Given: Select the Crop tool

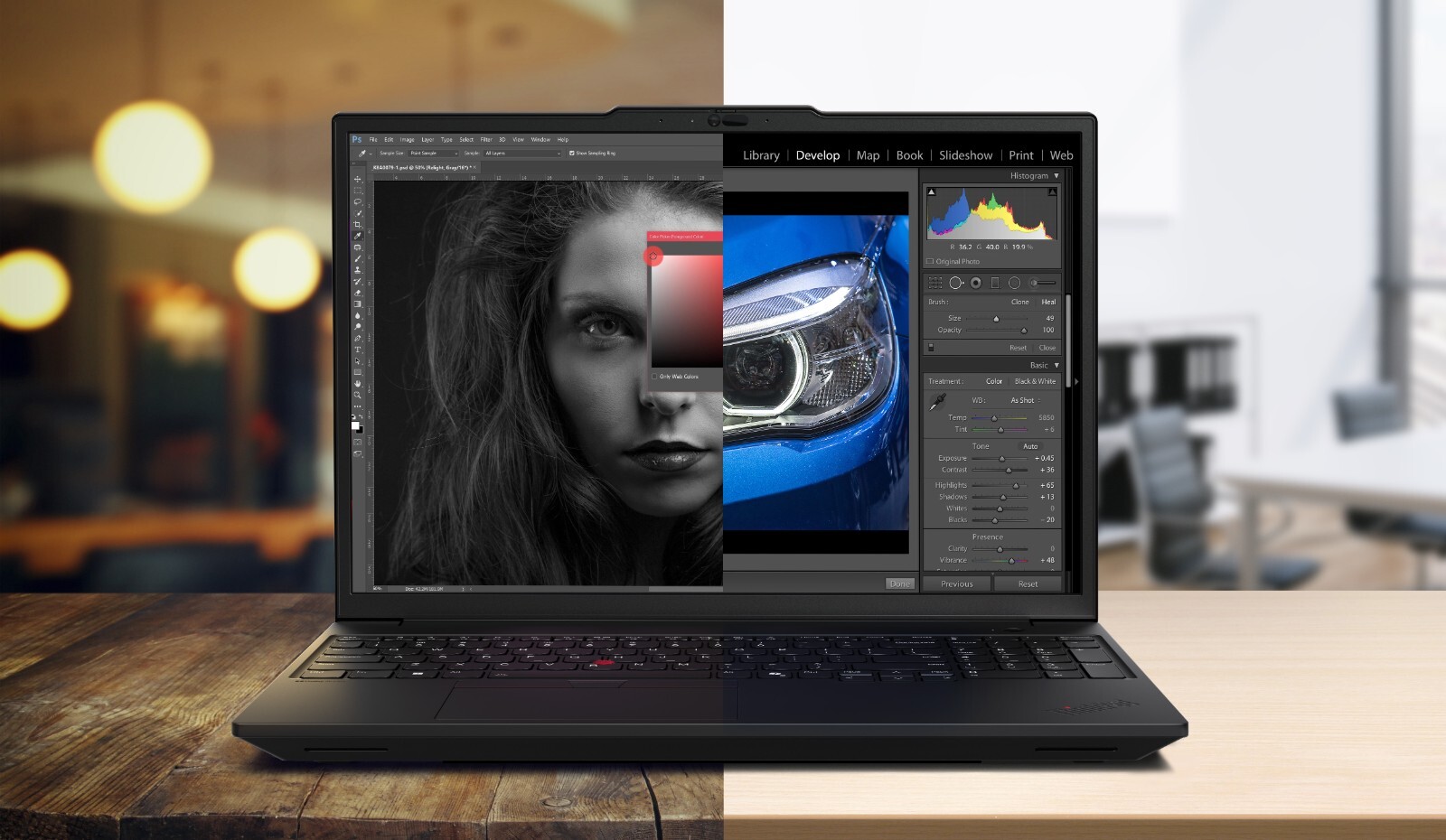Looking at the screenshot, I should click(358, 225).
